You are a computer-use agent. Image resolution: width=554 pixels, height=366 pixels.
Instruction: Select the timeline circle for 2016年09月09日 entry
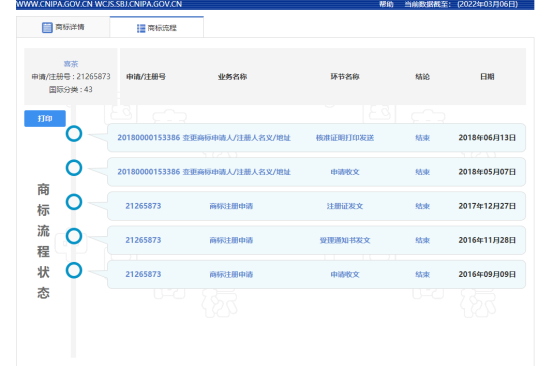coord(74,270)
